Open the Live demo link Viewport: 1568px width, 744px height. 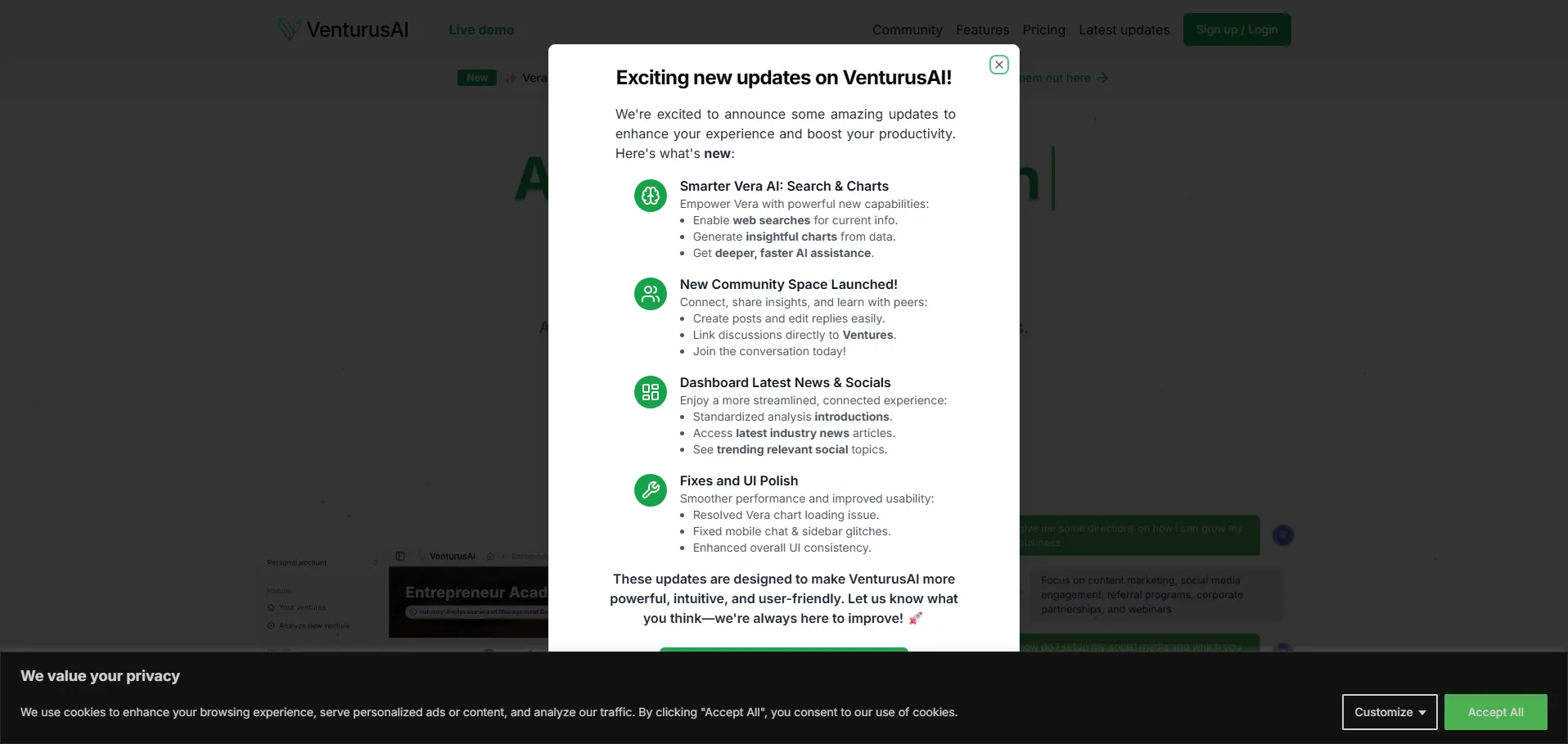click(x=481, y=29)
